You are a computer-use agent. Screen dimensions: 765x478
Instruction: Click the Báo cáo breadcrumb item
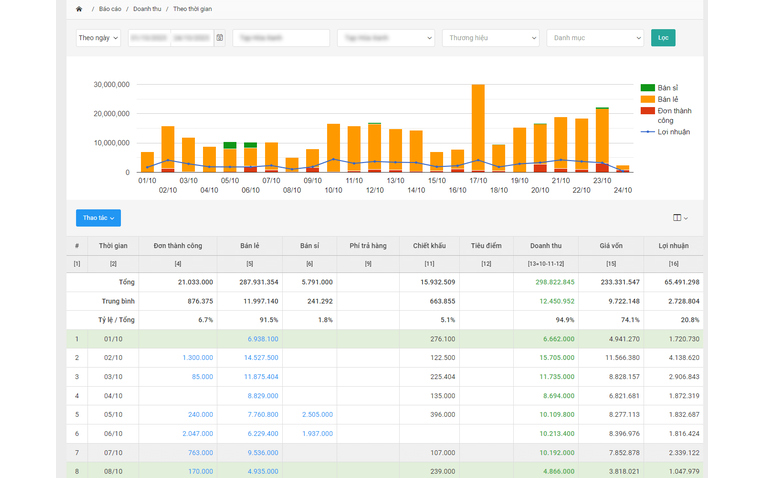[x=110, y=9]
